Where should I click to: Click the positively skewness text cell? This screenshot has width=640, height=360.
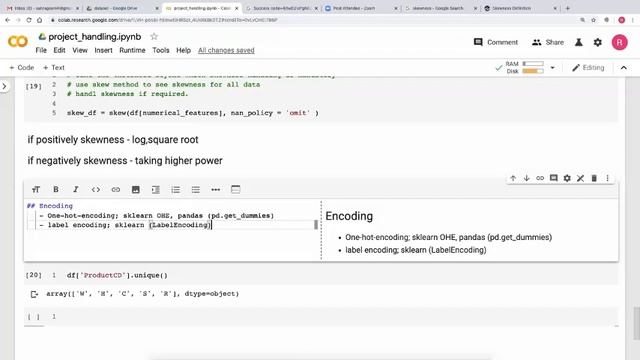click(x=113, y=140)
